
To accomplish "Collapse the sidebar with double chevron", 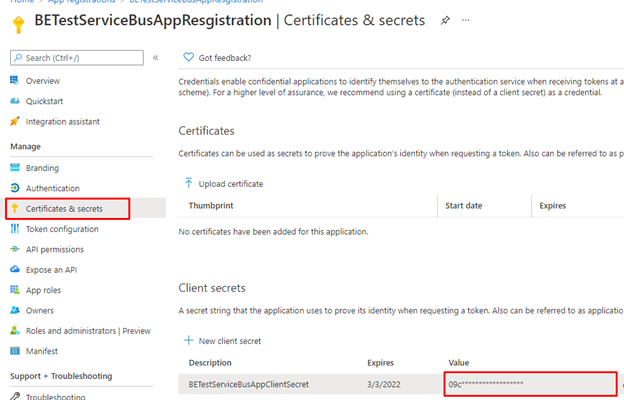I will click(156, 58).
